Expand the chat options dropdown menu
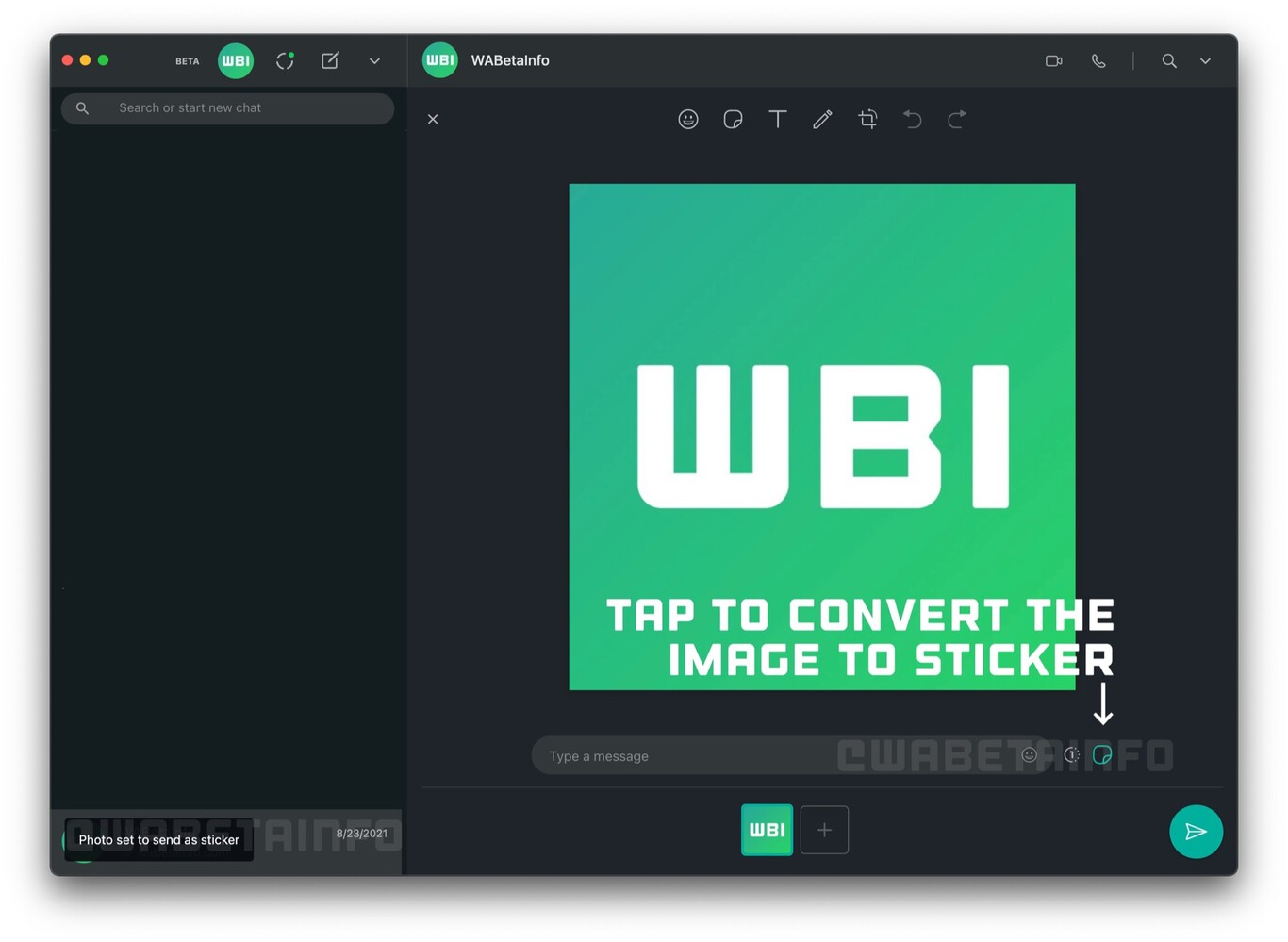 (x=1205, y=60)
